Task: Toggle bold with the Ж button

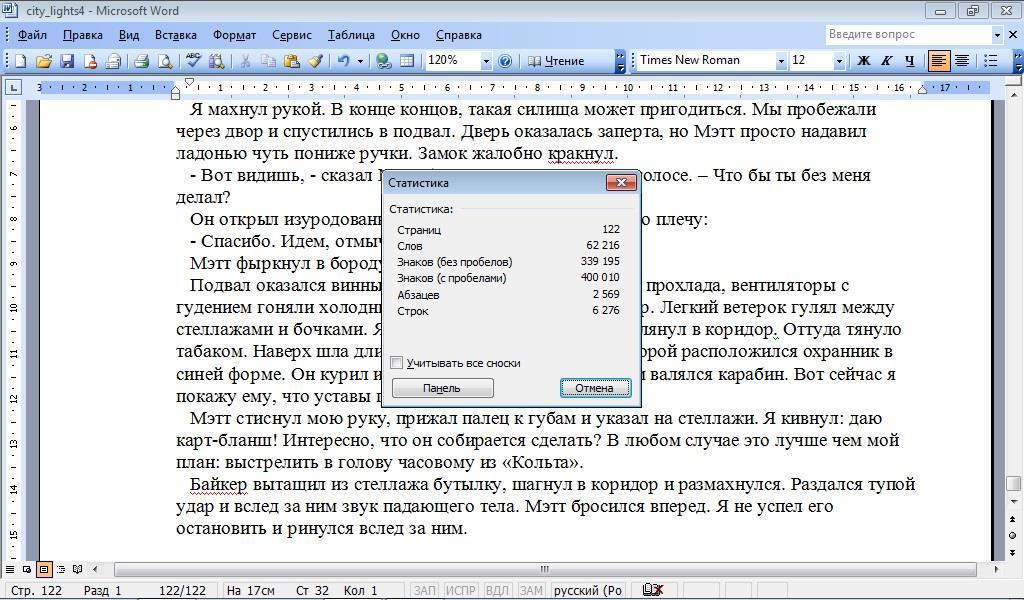Action: 864,61
